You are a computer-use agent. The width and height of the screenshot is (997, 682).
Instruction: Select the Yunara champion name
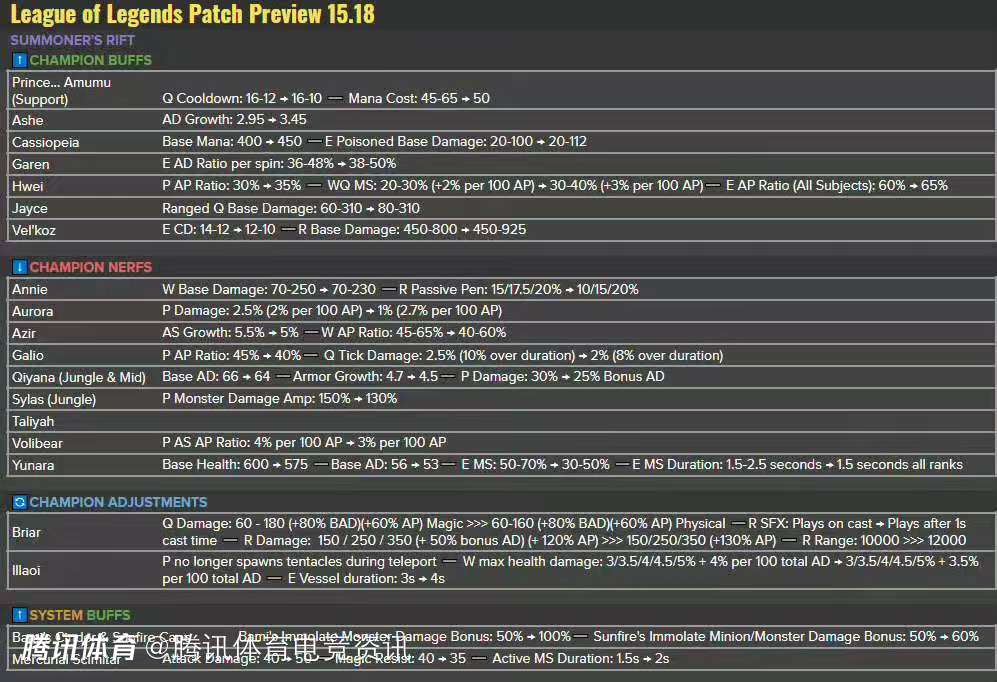click(x=33, y=465)
